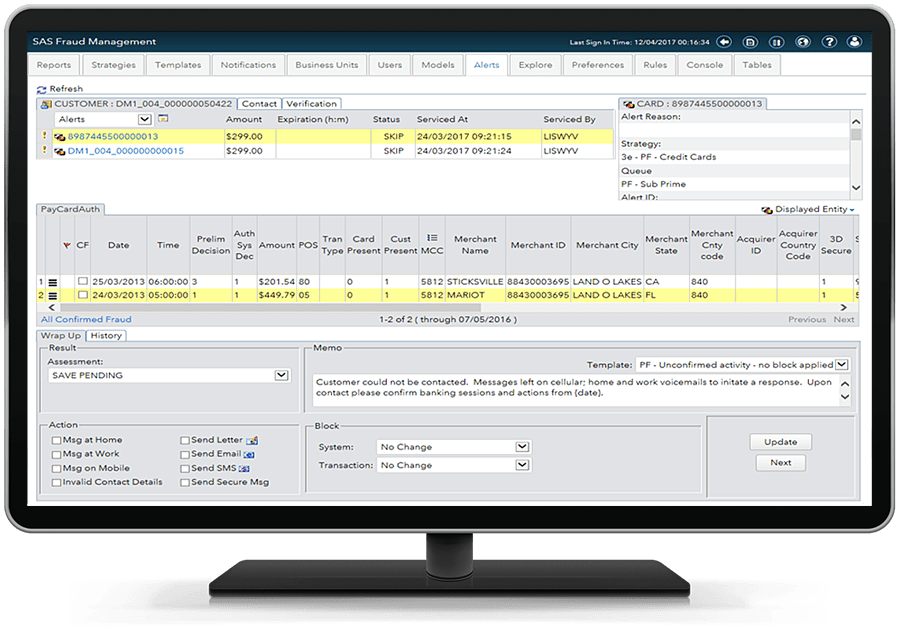Open the row menu icon for transaction 1
Image resolution: width=900 pixels, height=629 pixels.
click(x=53, y=282)
